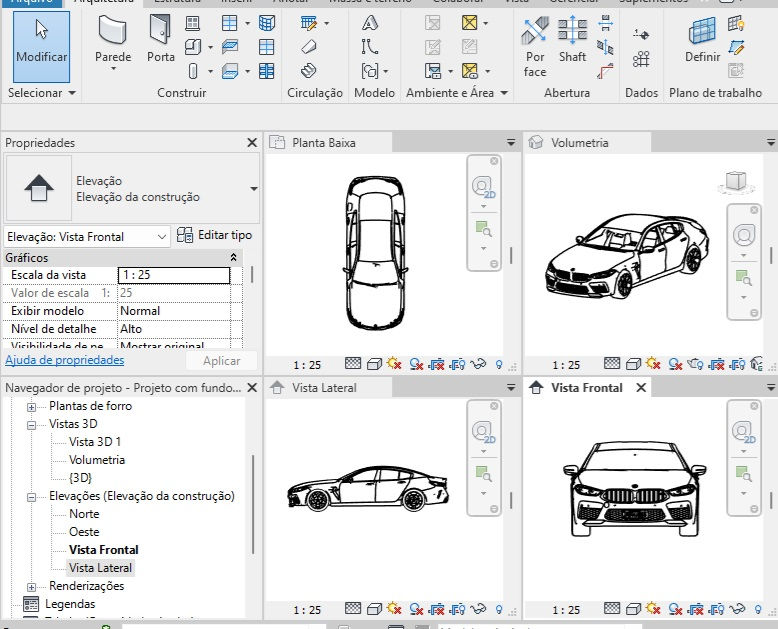Viewport: 778px width, 629px height.
Task: Open Planta Baixa tab list menu arrow
Action: [511, 143]
